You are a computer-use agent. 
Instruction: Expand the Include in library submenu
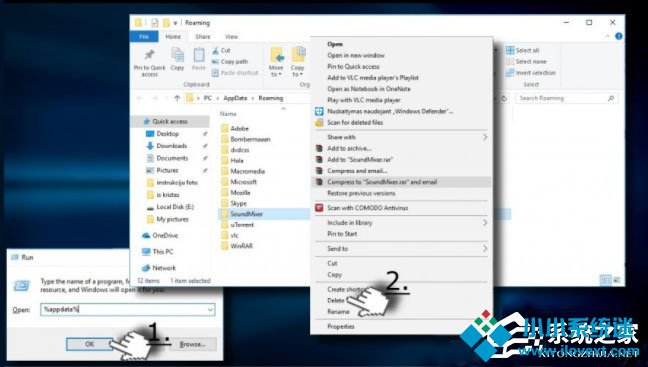401,223
